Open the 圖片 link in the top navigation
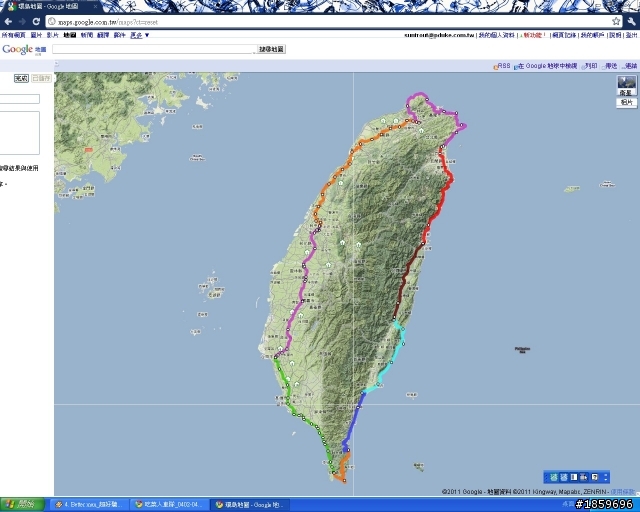 (x=36, y=35)
